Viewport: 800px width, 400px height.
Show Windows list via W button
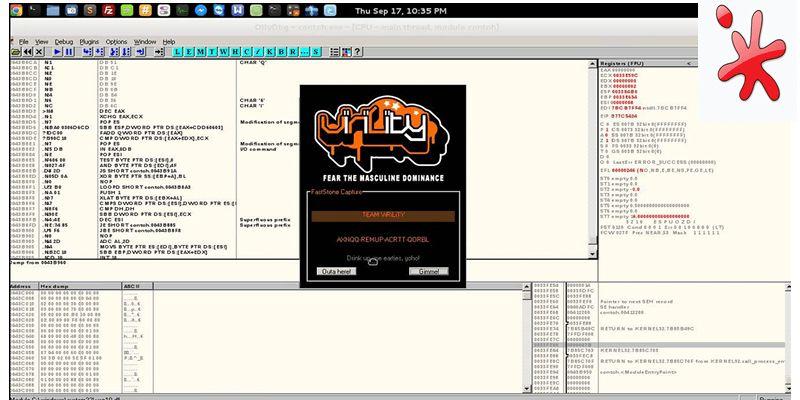click(x=224, y=52)
